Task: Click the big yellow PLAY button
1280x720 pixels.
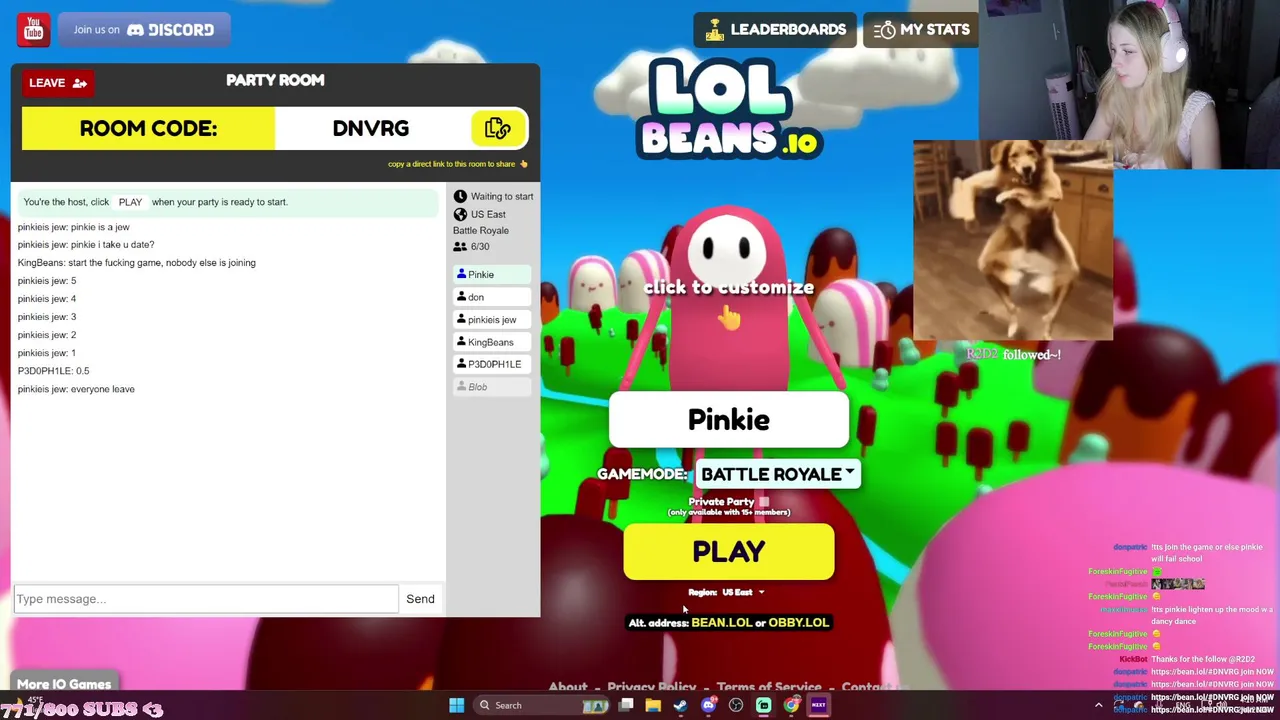Action: 729,552
